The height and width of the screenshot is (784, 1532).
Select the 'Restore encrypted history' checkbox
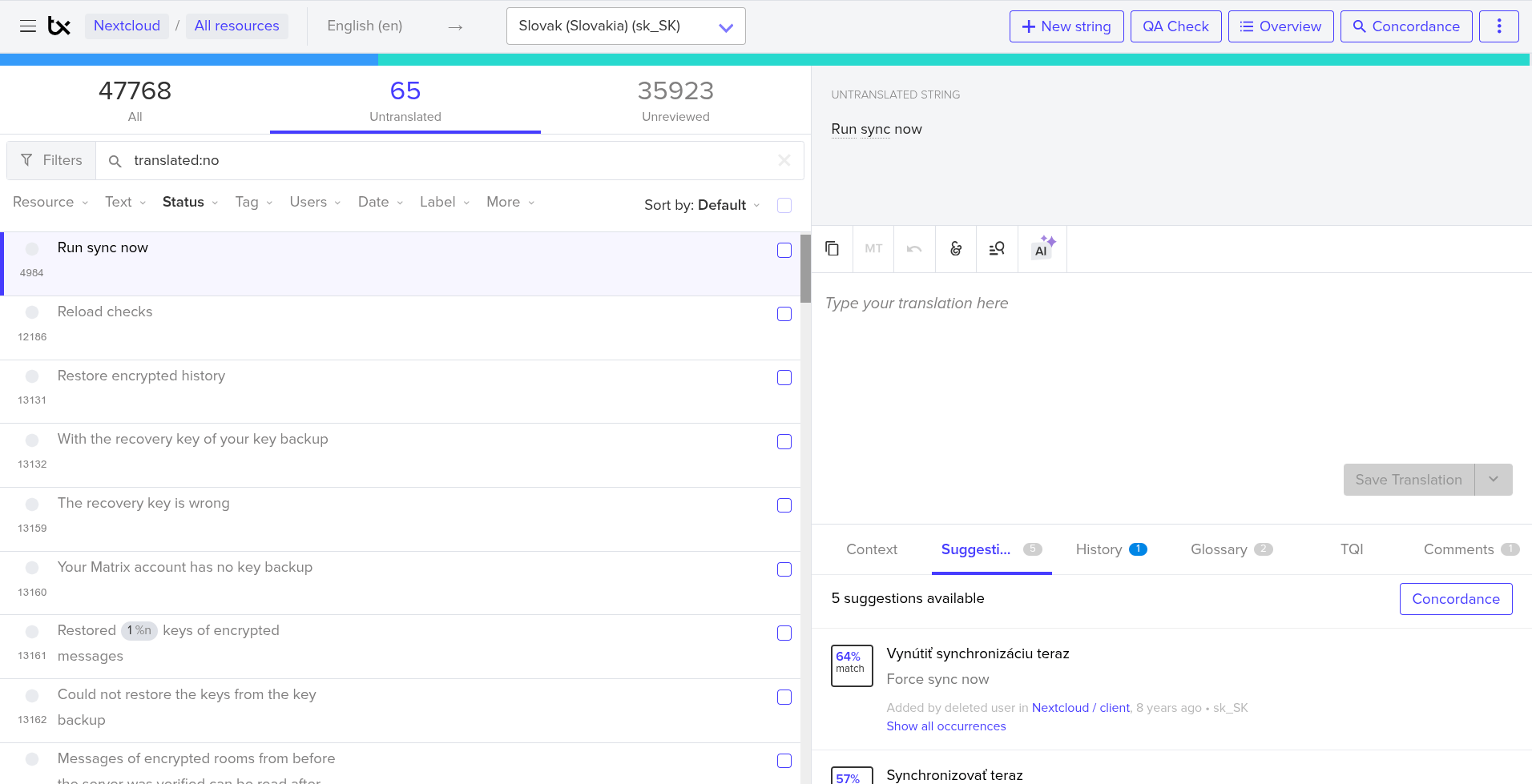[x=784, y=378]
